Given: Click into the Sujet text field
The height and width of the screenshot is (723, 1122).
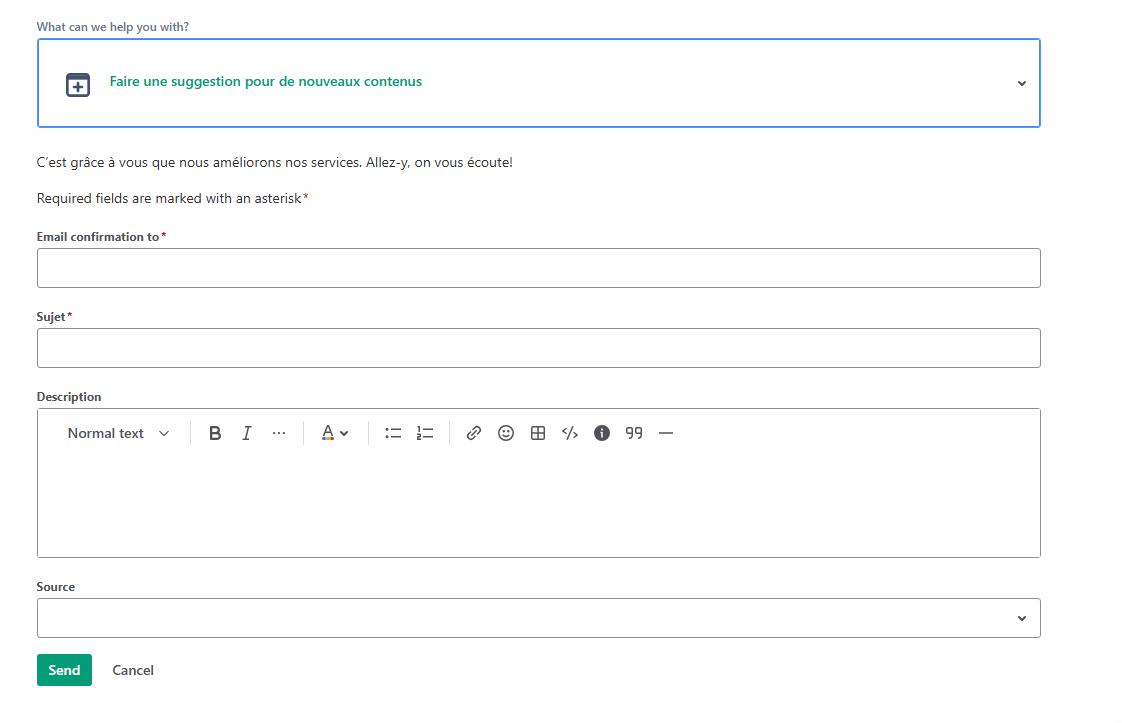Looking at the screenshot, I should [538, 348].
